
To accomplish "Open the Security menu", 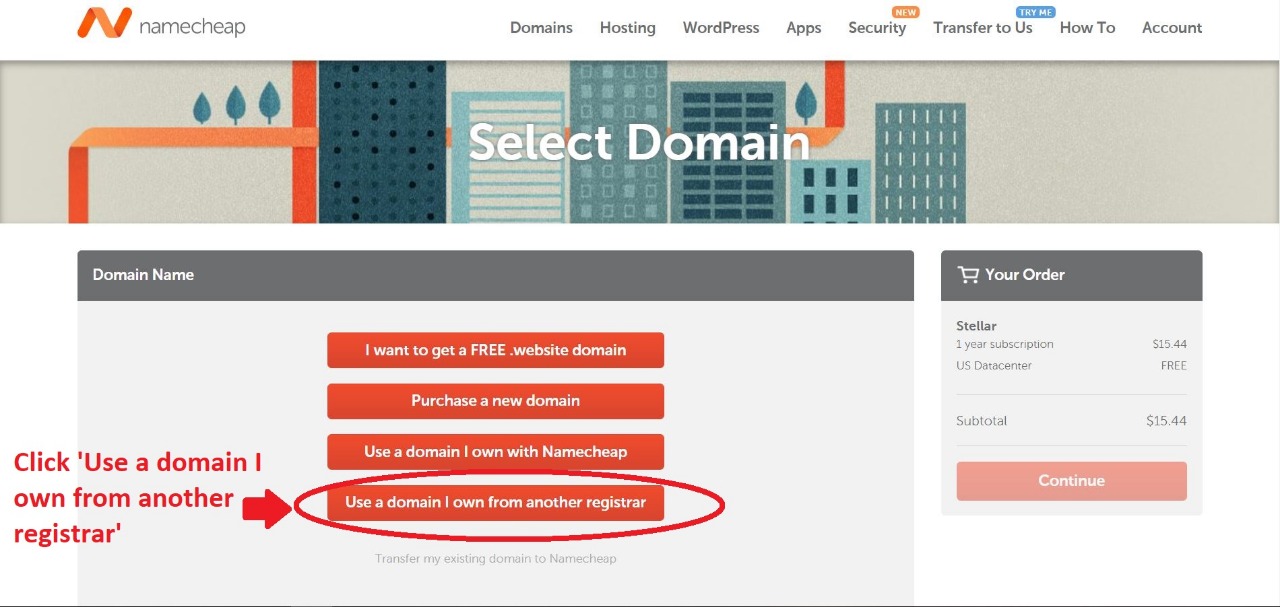I will coord(877,28).
